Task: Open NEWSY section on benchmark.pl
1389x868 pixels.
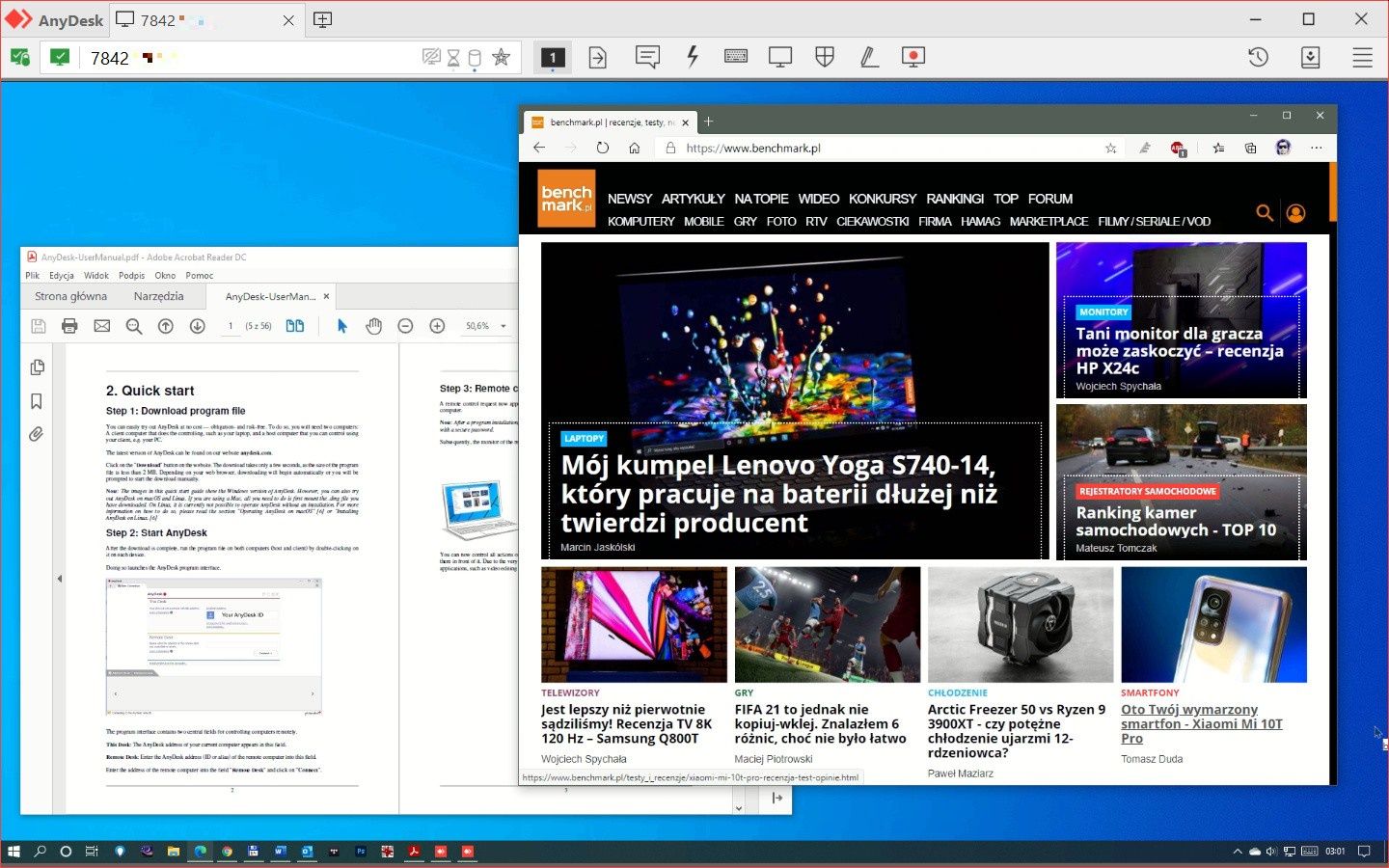Action: pyautogui.click(x=630, y=199)
